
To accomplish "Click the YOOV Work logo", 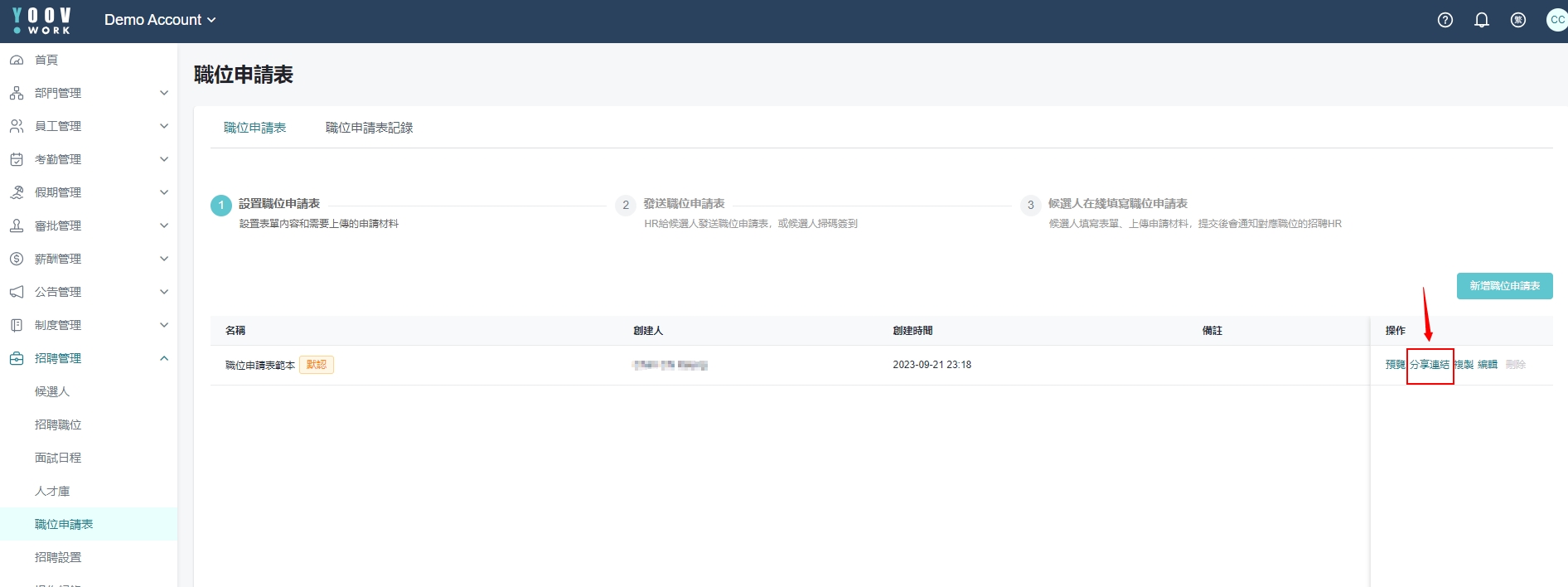I will coord(41,21).
